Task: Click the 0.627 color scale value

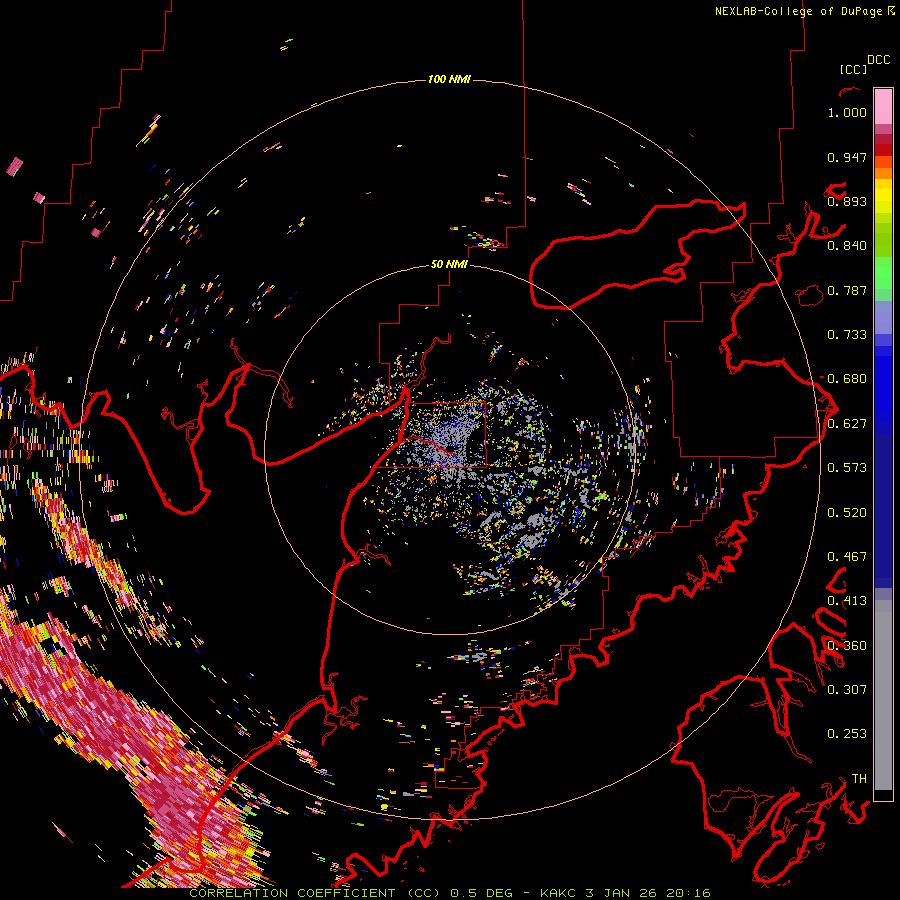Action: pyautogui.click(x=847, y=424)
